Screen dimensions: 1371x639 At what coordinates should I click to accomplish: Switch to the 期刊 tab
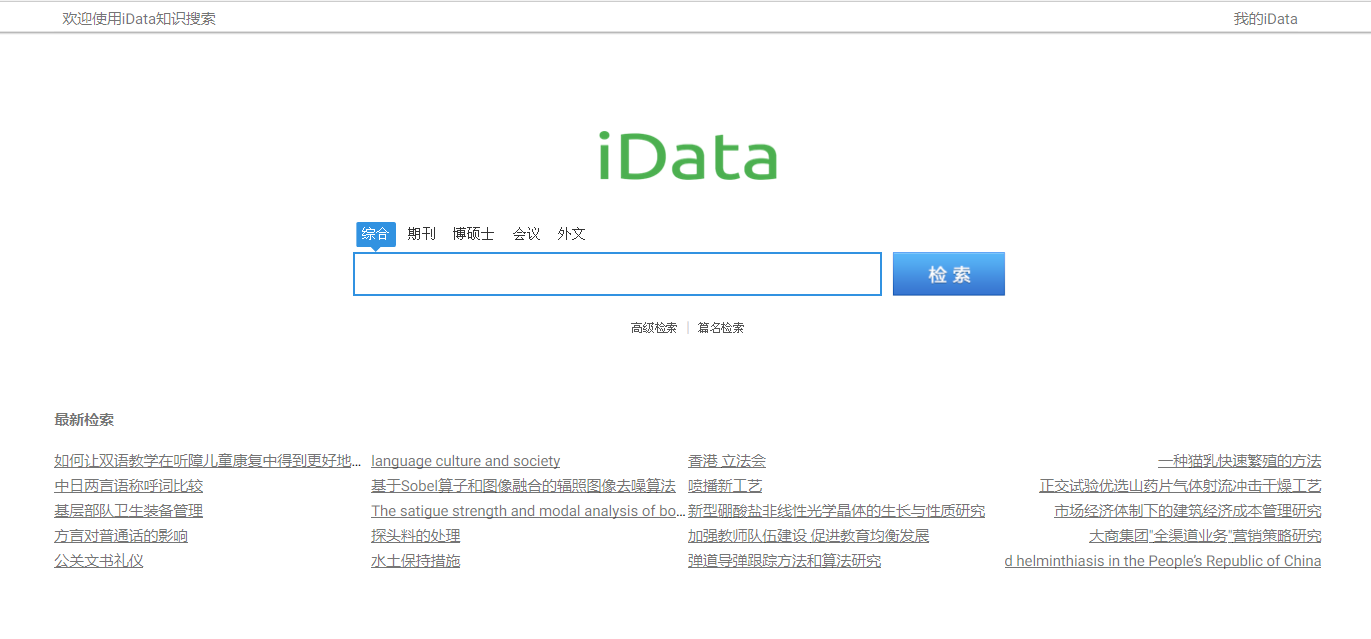[x=421, y=234]
